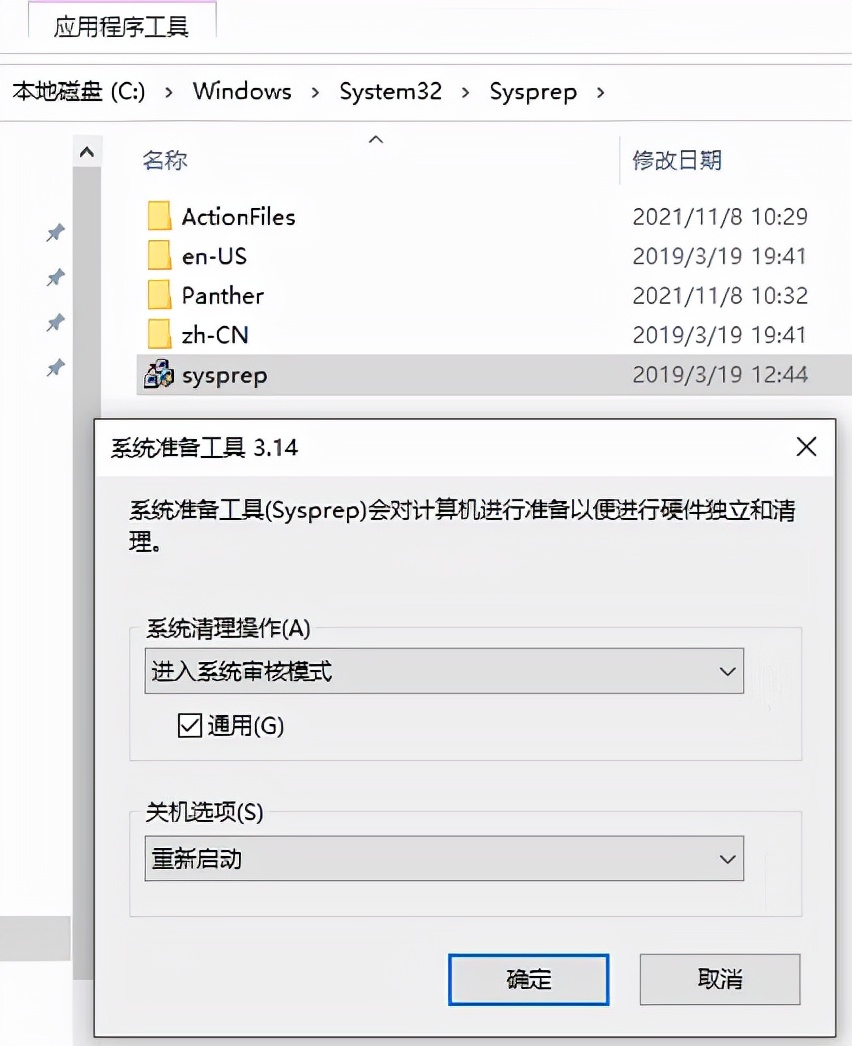The width and height of the screenshot is (852, 1046).
Task: Click the first pinned item in sidebar
Action: click(55, 233)
